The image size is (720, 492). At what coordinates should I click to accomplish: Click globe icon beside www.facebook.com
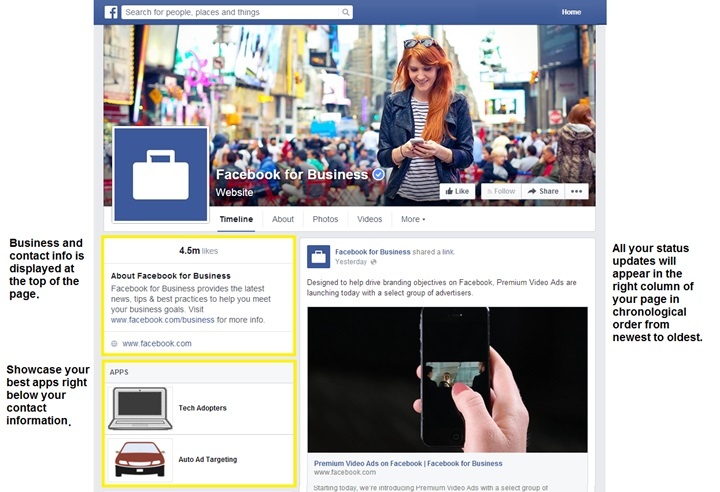click(114, 343)
